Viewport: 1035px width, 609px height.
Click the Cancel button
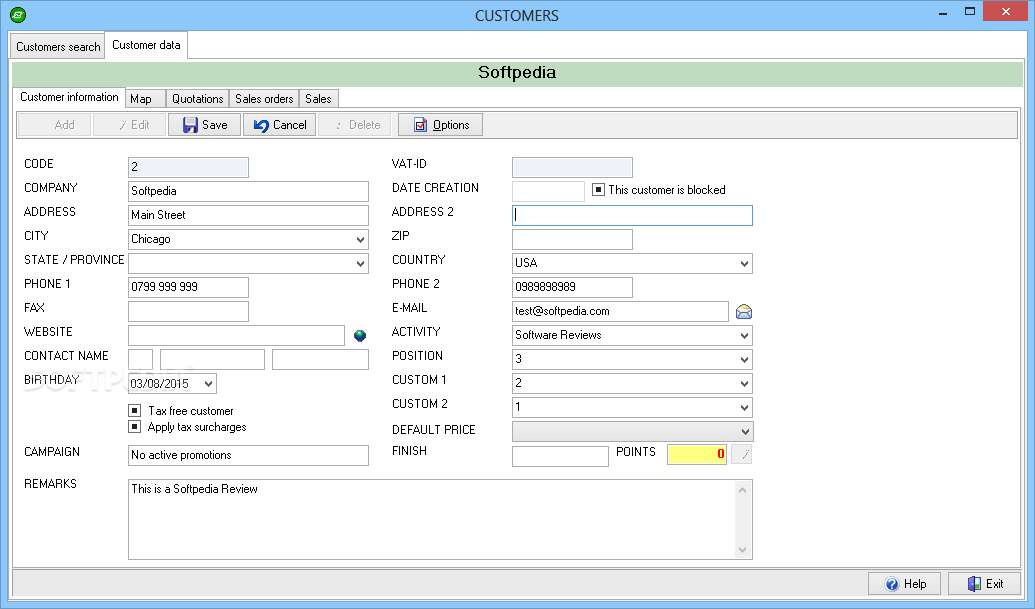[280, 125]
